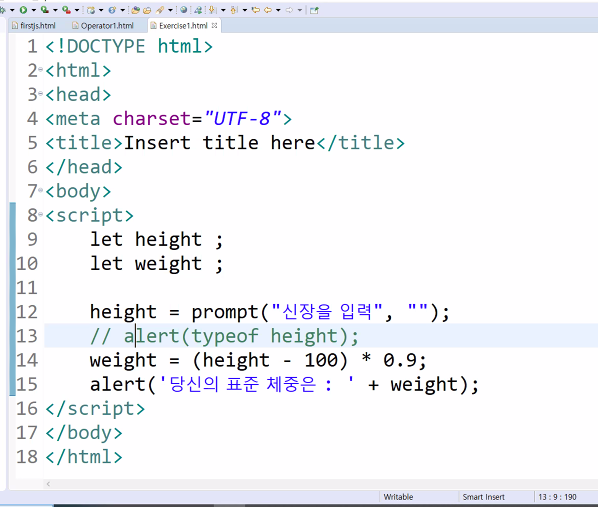The height and width of the screenshot is (507, 598).
Task: Click the Writable status bar entry
Action: point(398,497)
